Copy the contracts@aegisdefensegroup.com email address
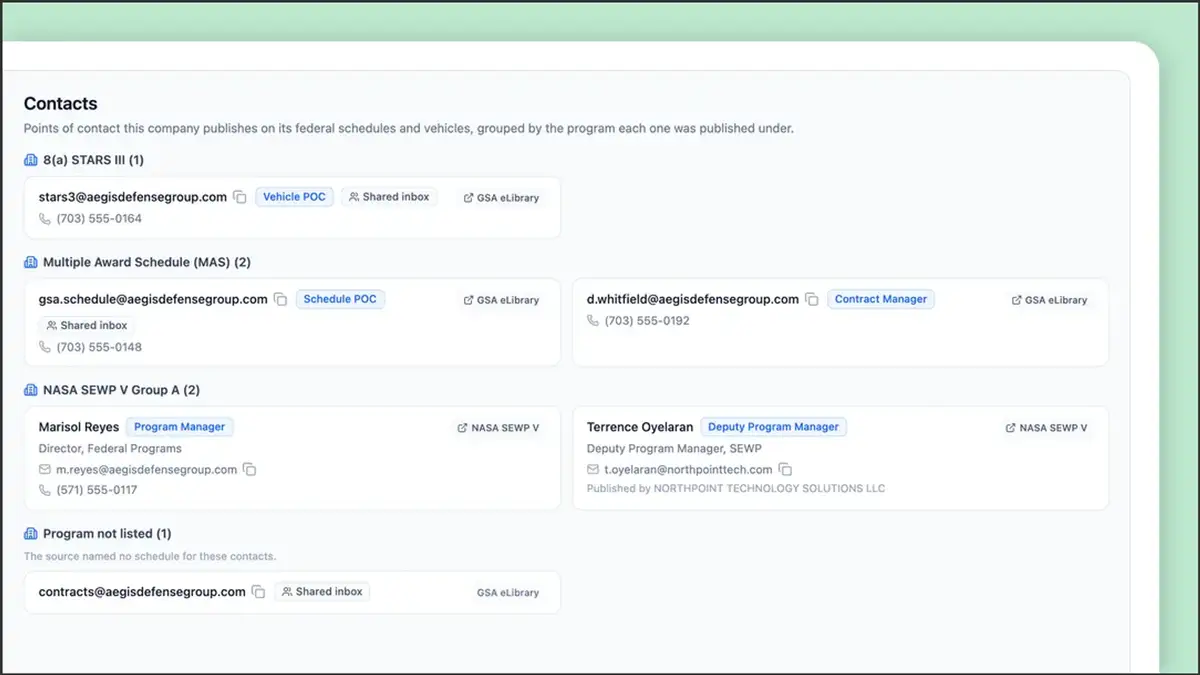Image resolution: width=1200 pixels, height=675 pixels. (258, 592)
